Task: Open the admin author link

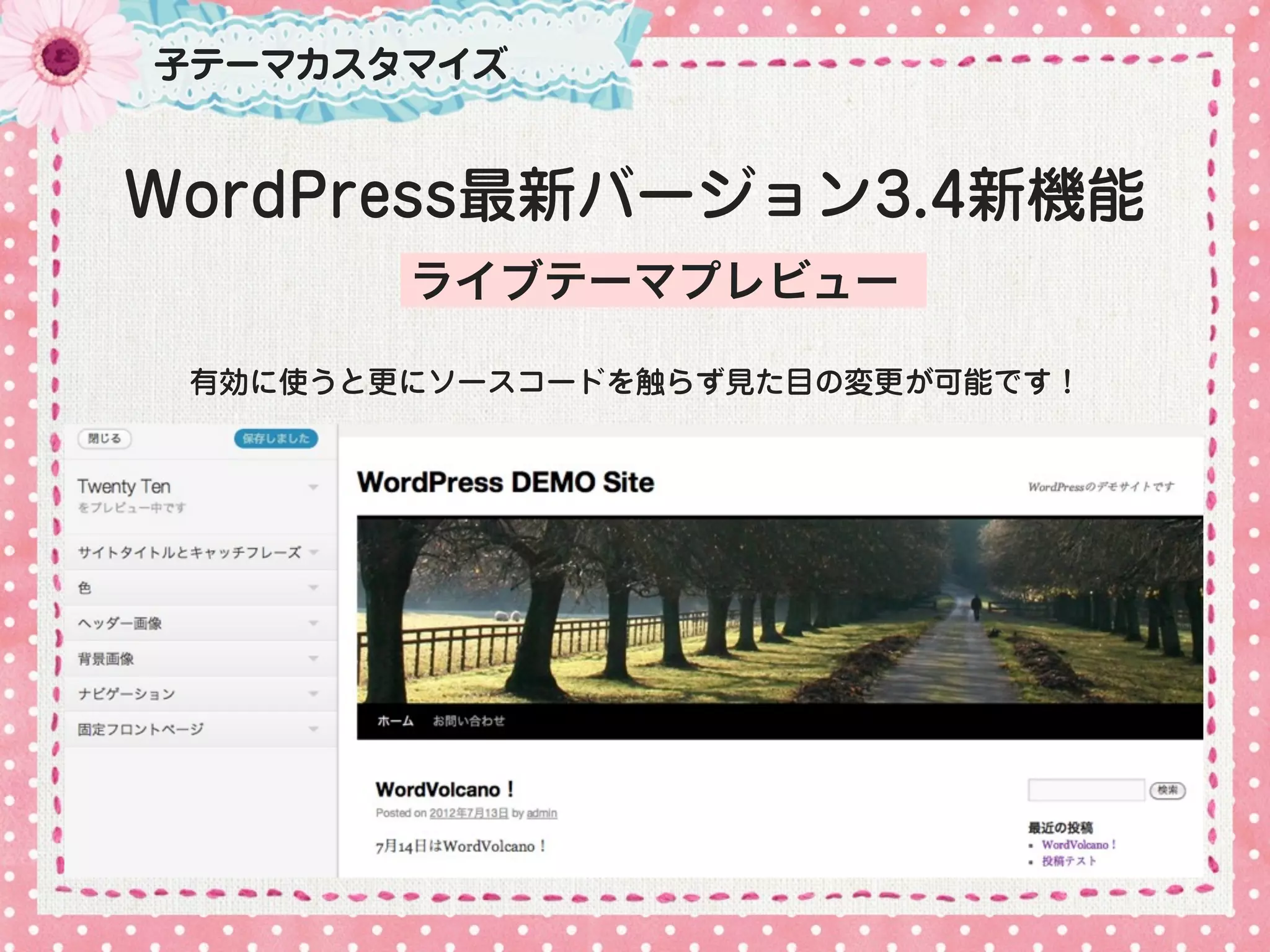Action: [542, 813]
